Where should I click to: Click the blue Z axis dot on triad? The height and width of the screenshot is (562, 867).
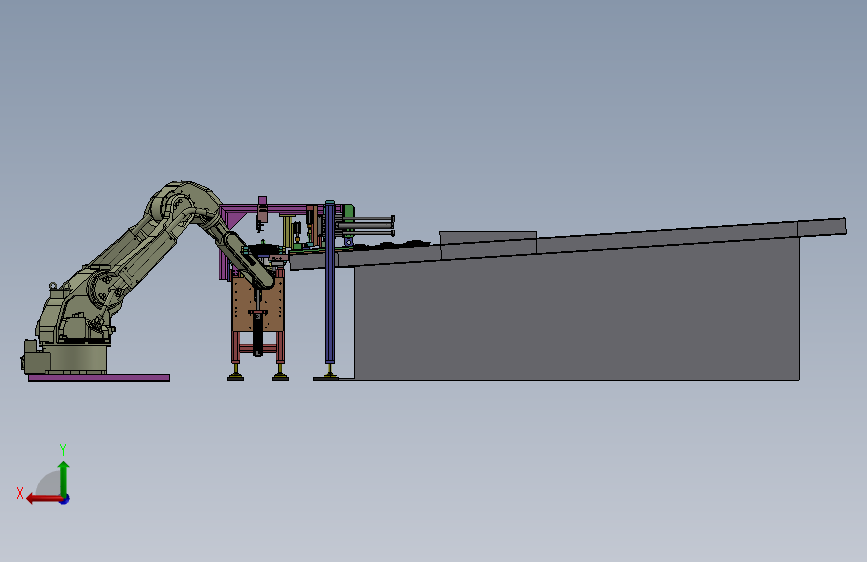65,499
